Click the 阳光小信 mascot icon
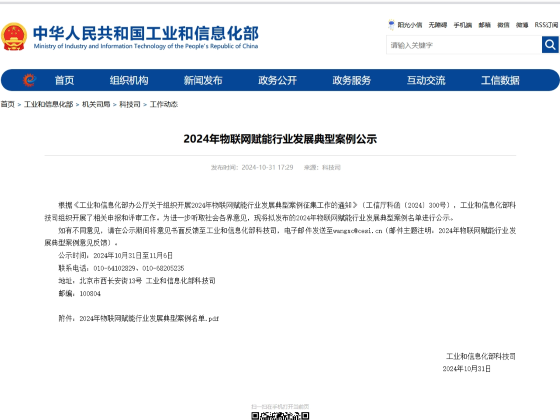This screenshot has width=560, height=420. [x=391, y=25]
